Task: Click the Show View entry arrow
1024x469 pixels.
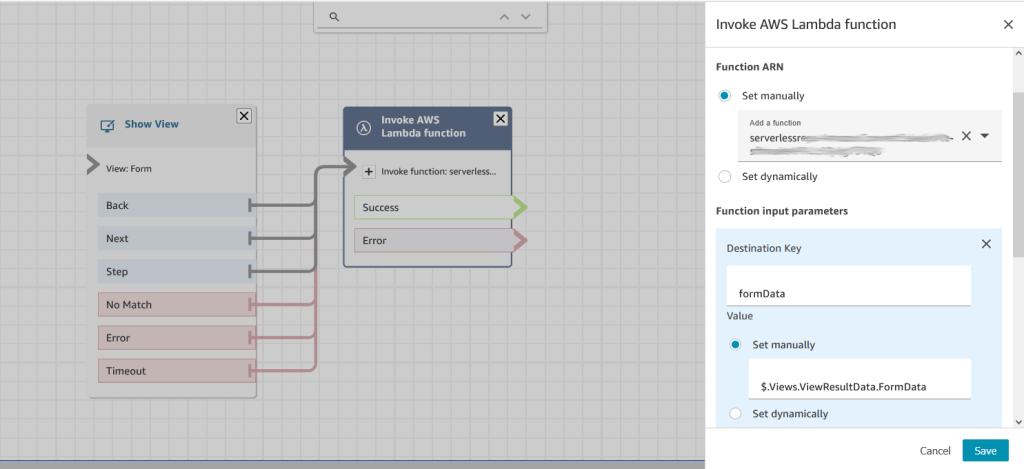Action: [93, 165]
